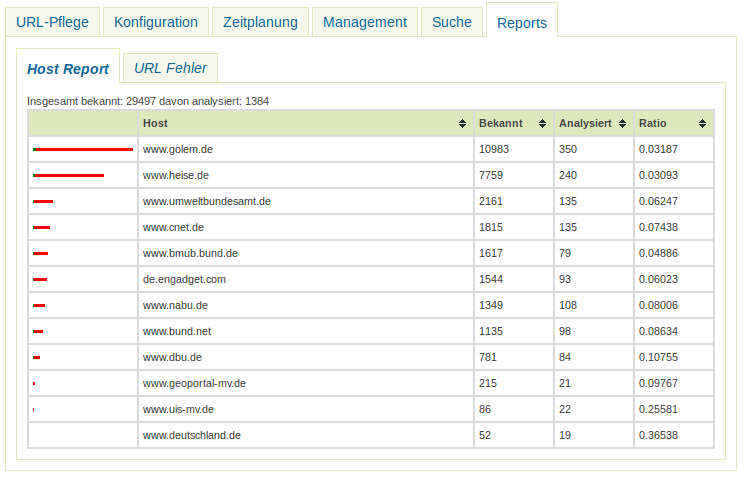Screen dimensions: 743x477
Task: Sort table by Host column arrows
Action: pos(462,124)
